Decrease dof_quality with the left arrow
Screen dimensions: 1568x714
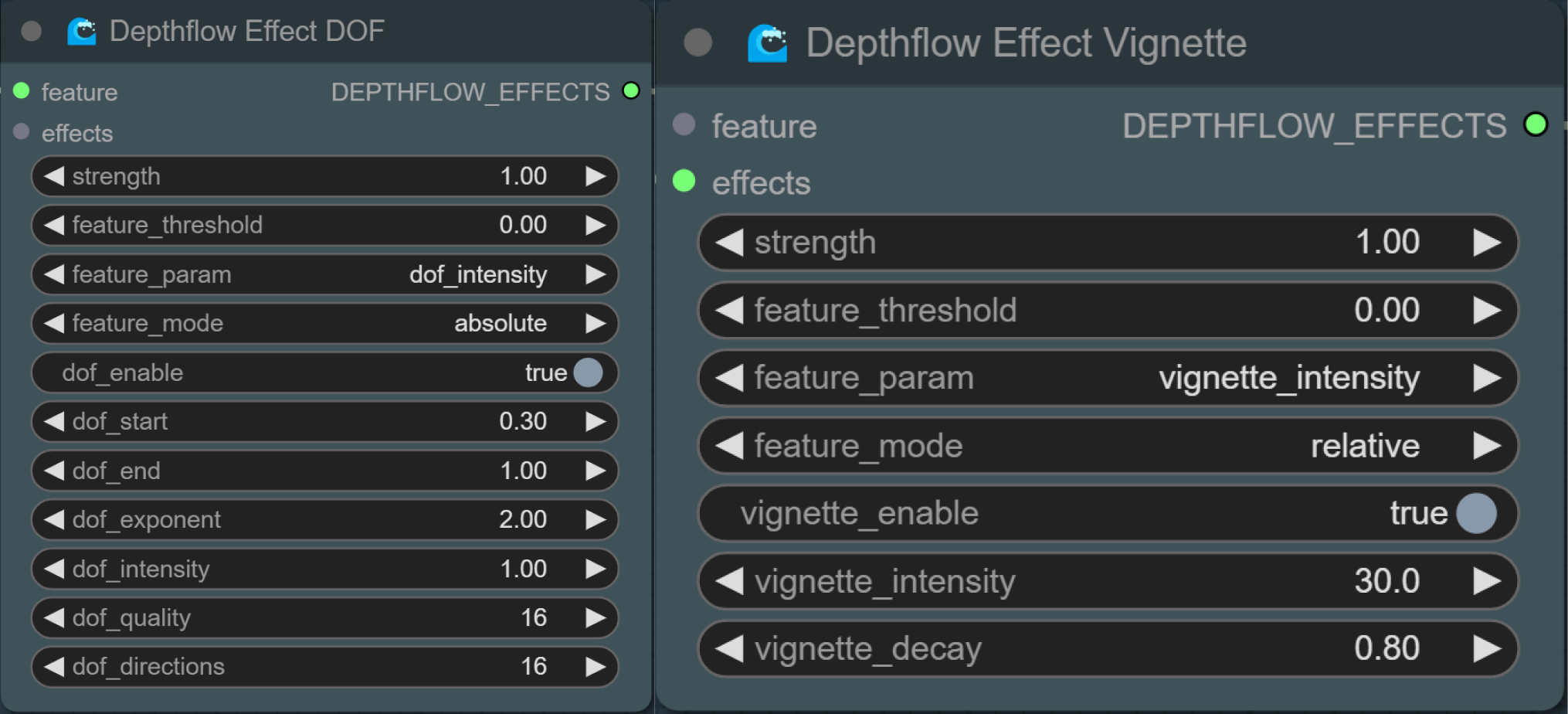pyautogui.click(x=54, y=617)
